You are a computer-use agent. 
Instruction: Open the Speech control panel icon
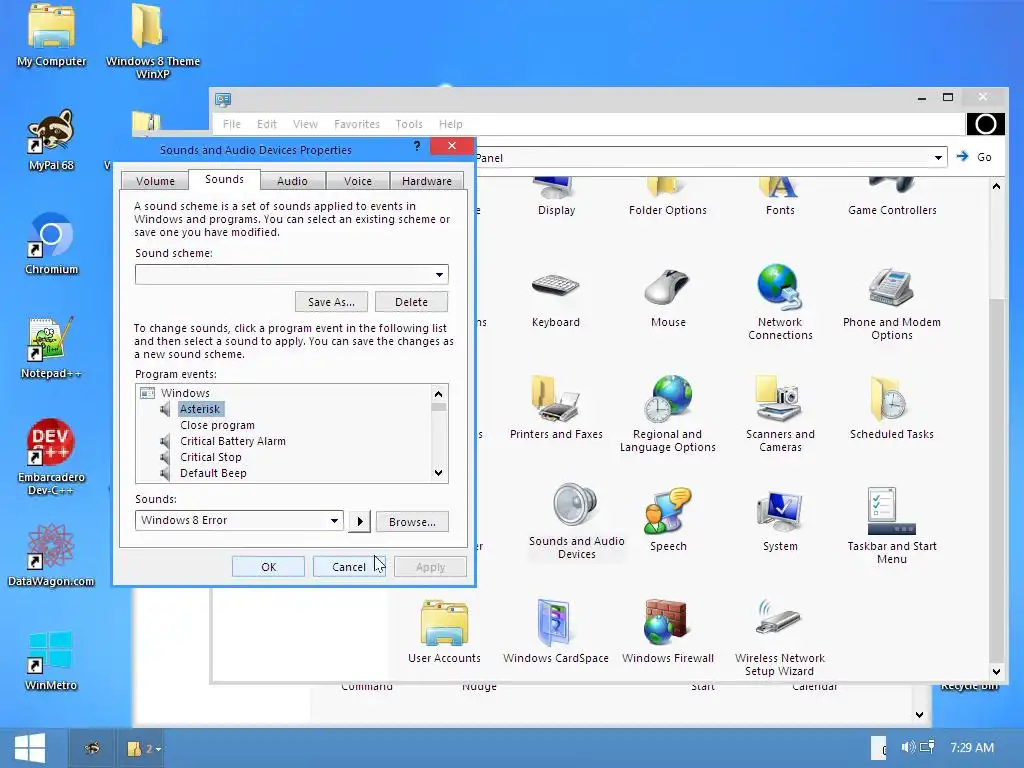(x=667, y=520)
